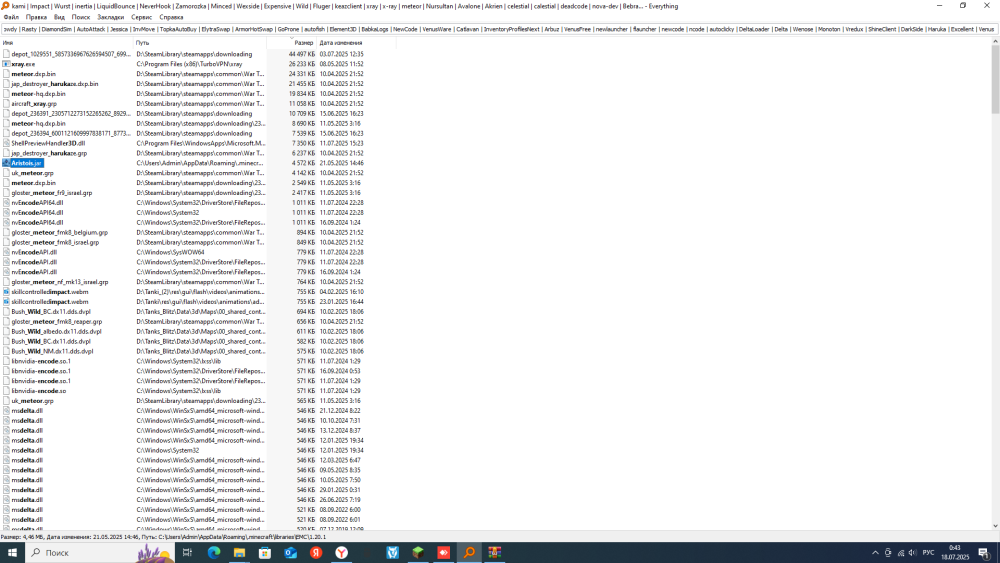
Task: Select the file gloster_meteor_fmk8_reaper.grp
Action: (57, 322)
